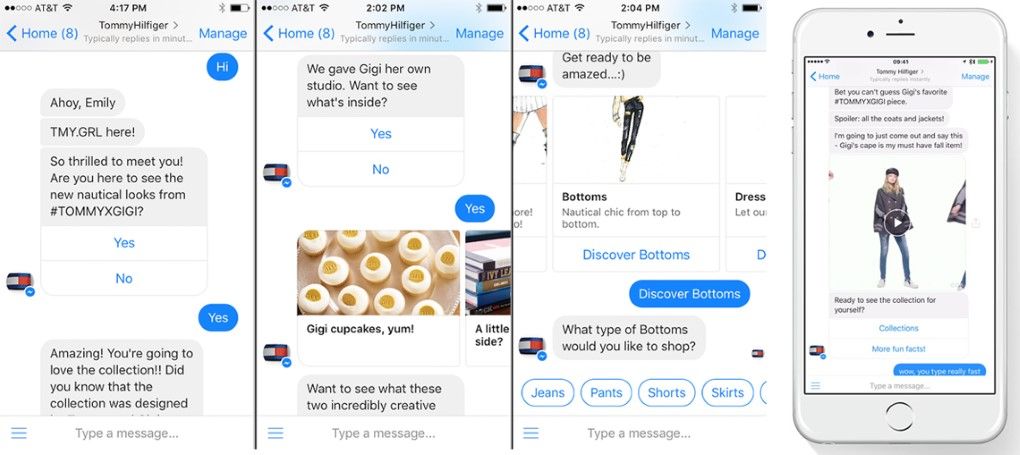Image resolution: width=1020 pixels, height=455 pixels.
Task: Choose the Shorts quick reply
Action: click(x=667, y=393)
